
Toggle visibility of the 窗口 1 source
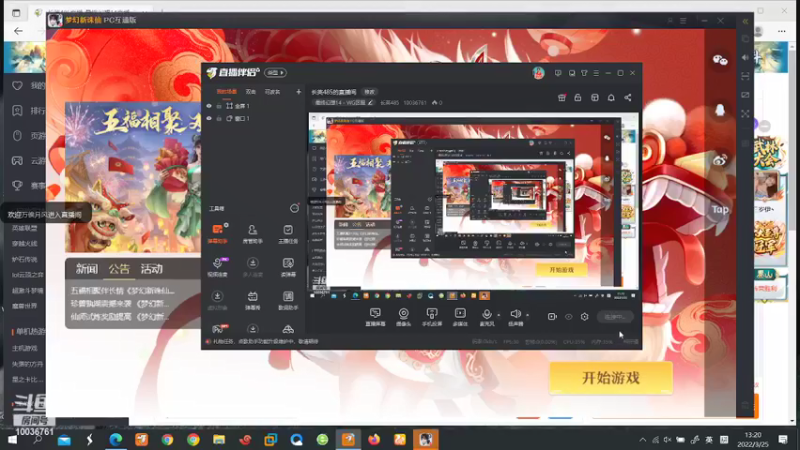[209, 118]
